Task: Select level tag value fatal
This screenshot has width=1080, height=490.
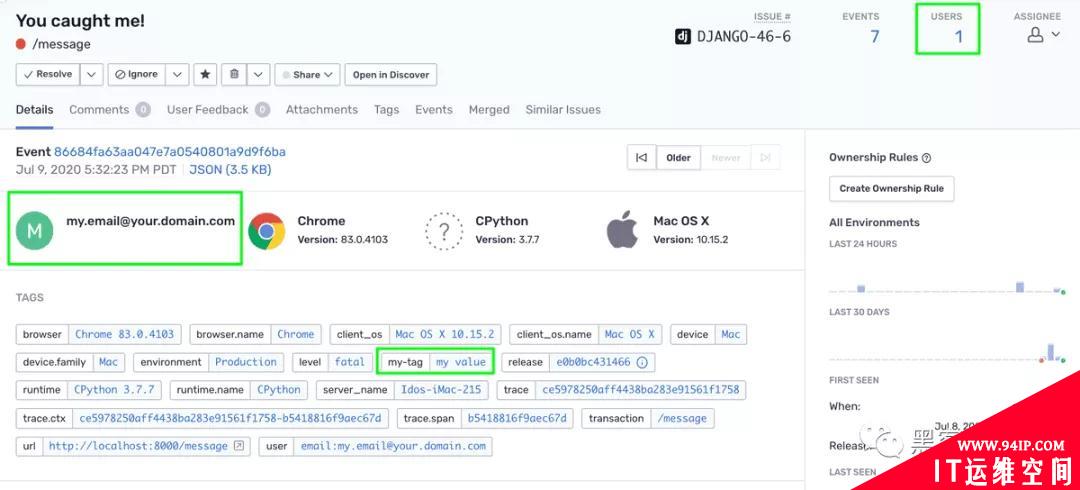Action: (350, 362)
